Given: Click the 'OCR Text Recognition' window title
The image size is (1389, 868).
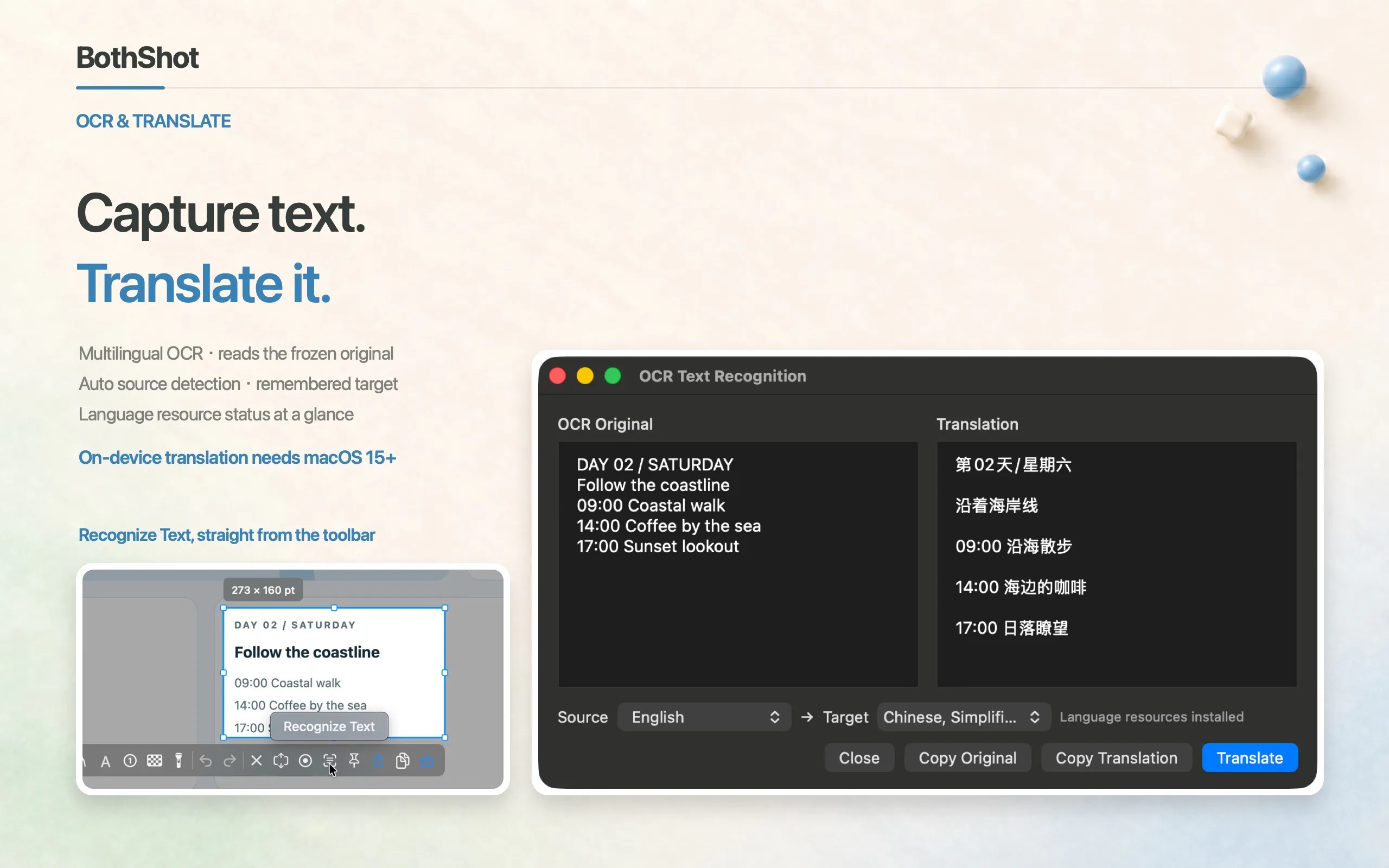Looking at the screenshot, I should 722,376.
